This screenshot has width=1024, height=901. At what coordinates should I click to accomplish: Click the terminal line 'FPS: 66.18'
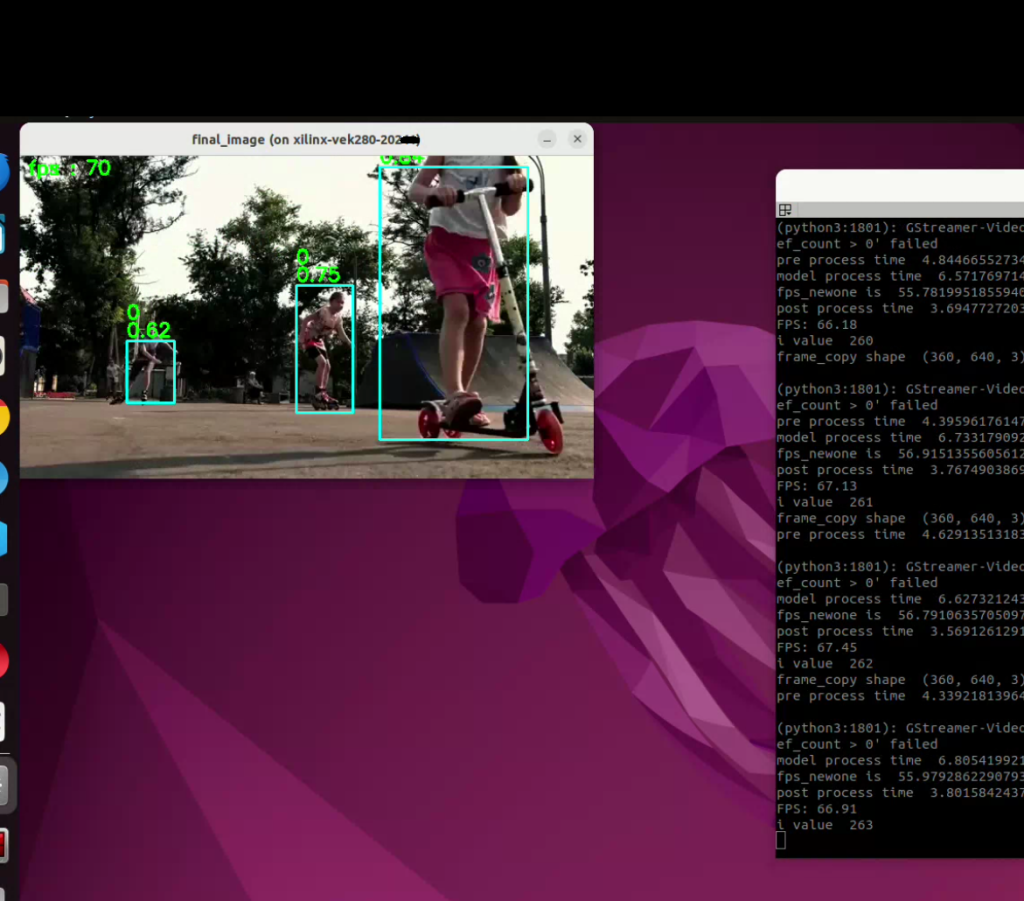coord(816,324)
